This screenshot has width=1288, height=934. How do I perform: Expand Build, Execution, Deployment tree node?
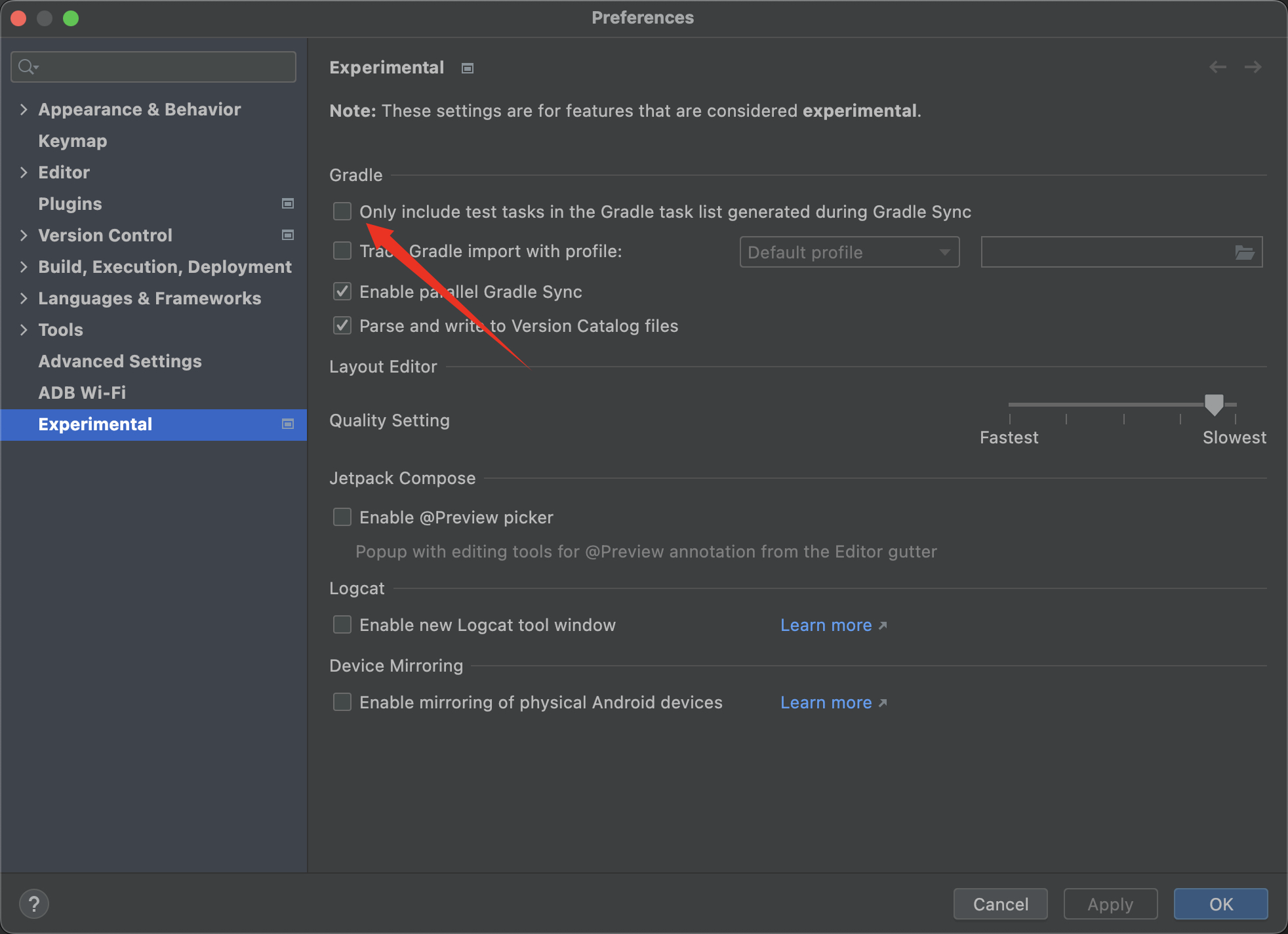(x=24, y=267)
